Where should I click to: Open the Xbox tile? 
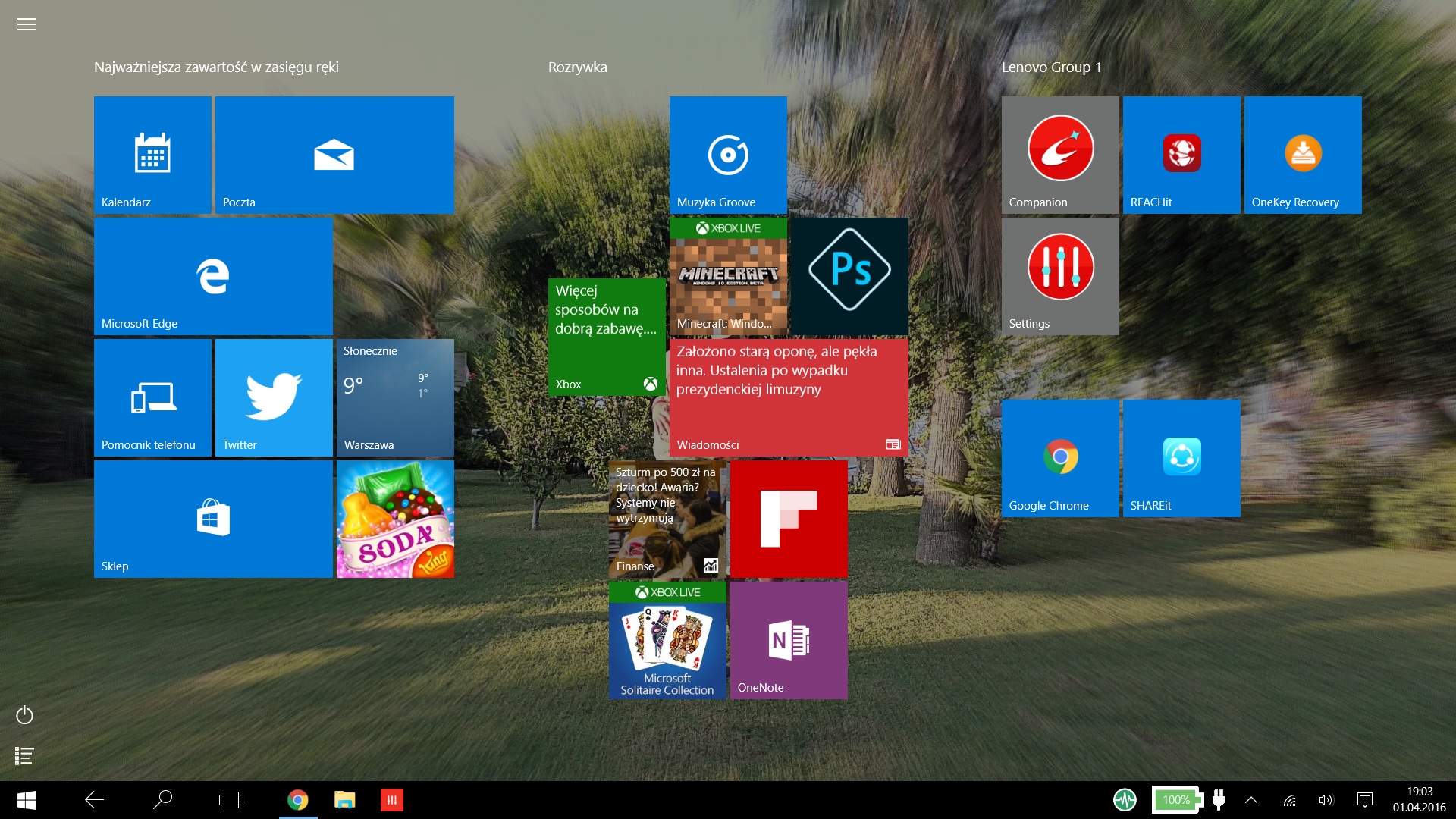607,337
